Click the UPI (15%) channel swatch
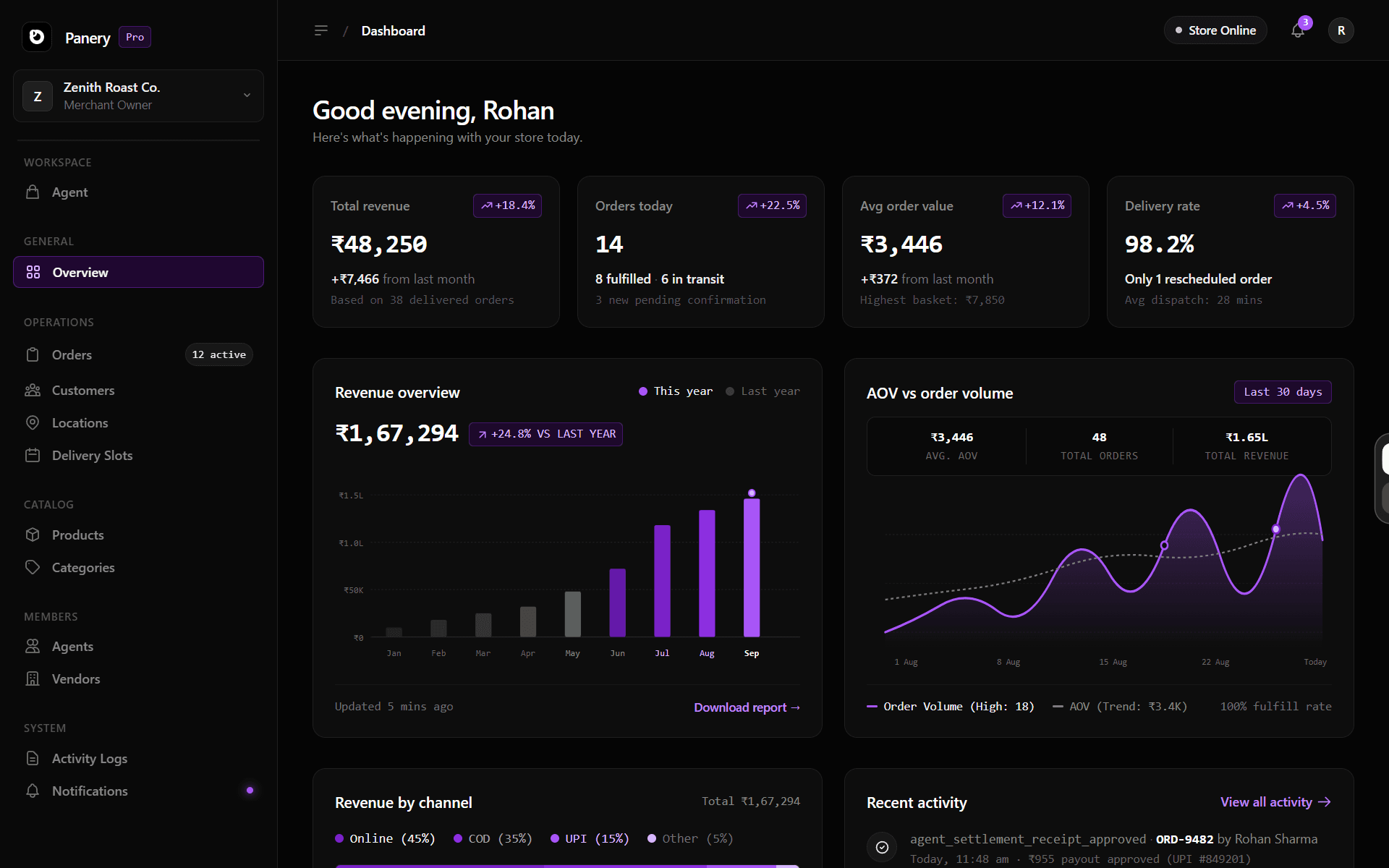The image size is (1389, 868). [555, 838]
